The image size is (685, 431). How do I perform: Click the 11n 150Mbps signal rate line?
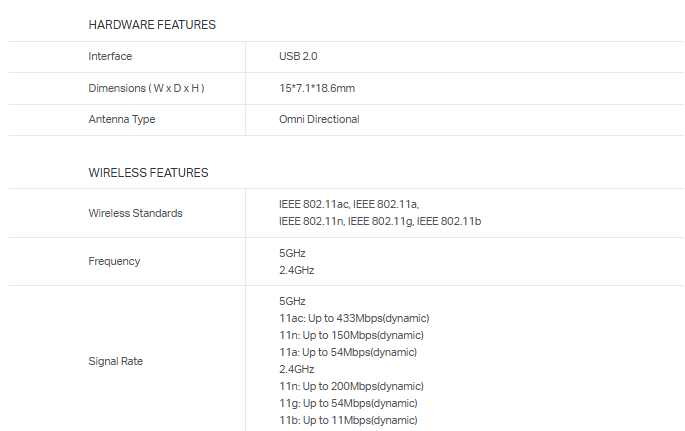(351, 335)
